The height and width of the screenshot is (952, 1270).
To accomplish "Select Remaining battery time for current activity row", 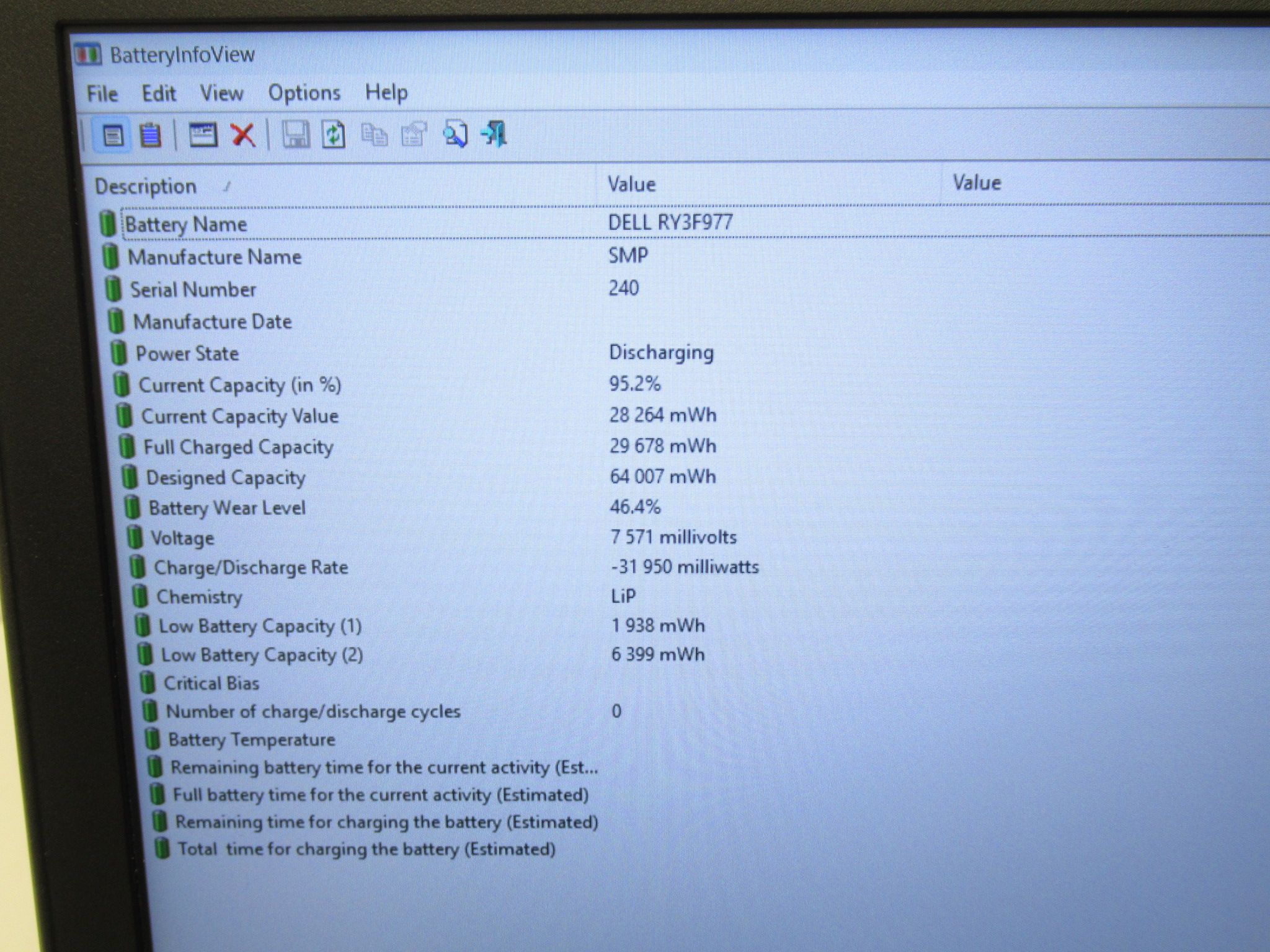I will click(384, 767).
